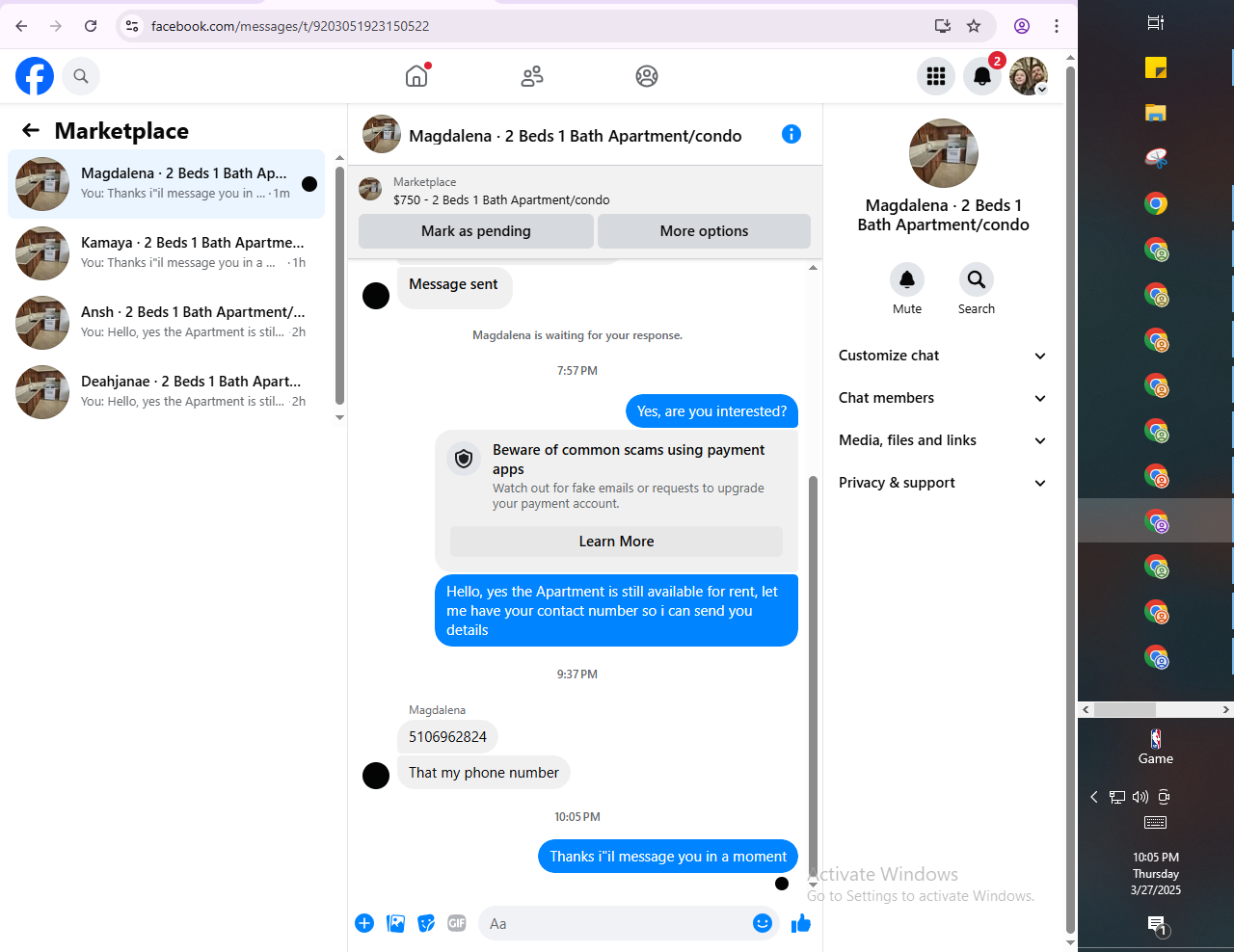Click the Search in conversation magnifier
1234x952 pixels.
pos(977,279)
